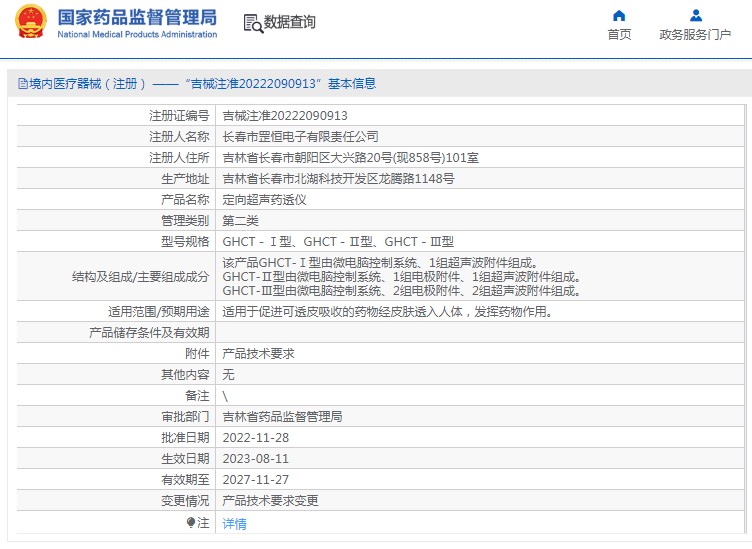
Task: Select production address 龙腾路1148号 value
Action: 339,179
